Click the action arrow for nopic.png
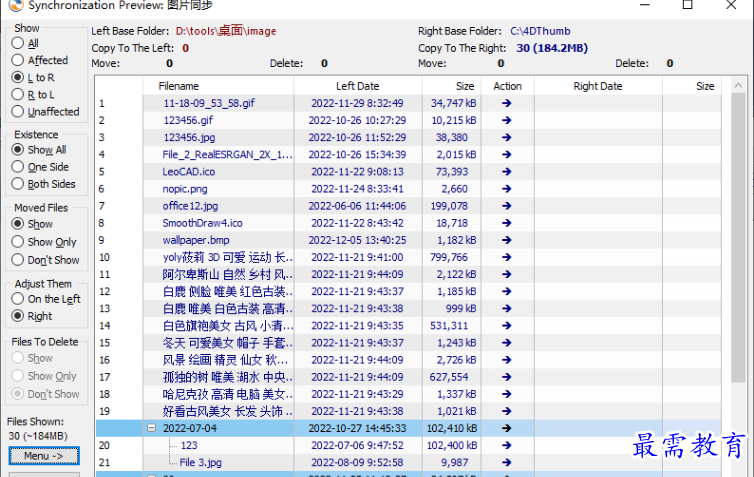Screen dimensions: 754x477 [507, 189]
